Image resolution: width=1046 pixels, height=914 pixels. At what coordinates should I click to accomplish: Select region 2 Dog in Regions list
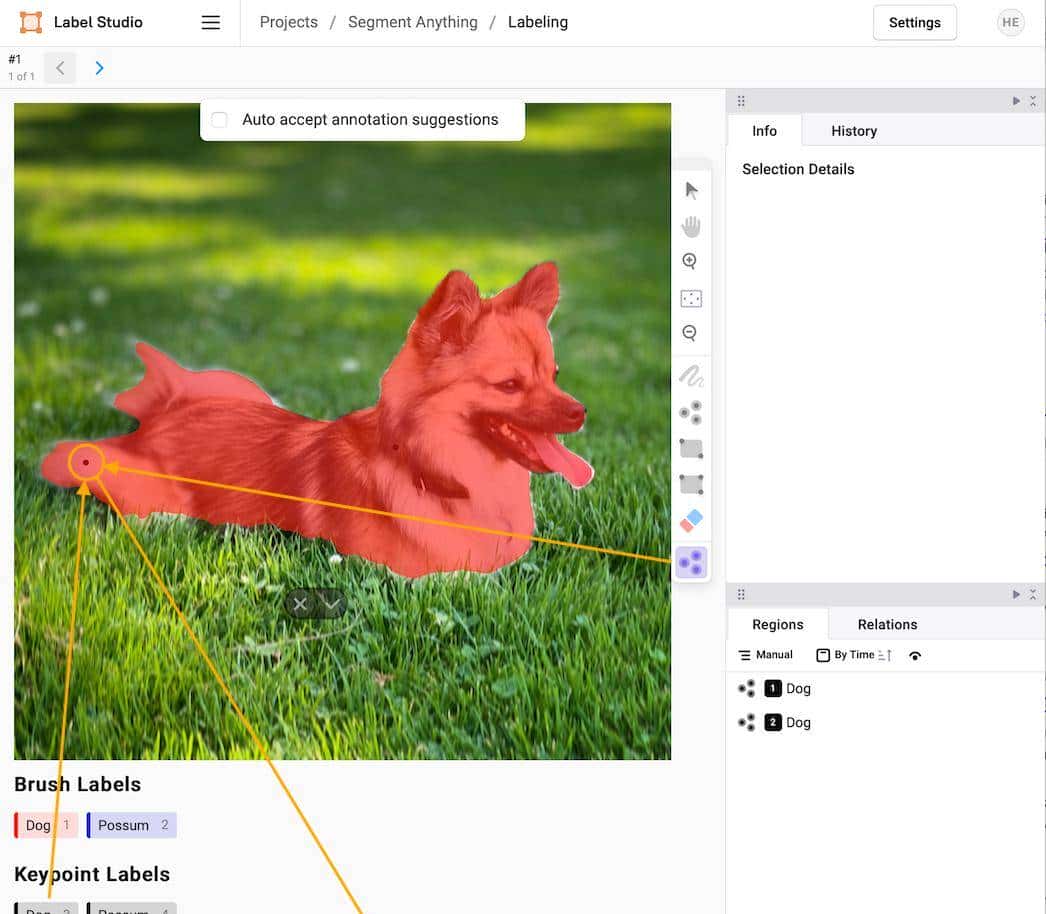(x=797, y=722)
